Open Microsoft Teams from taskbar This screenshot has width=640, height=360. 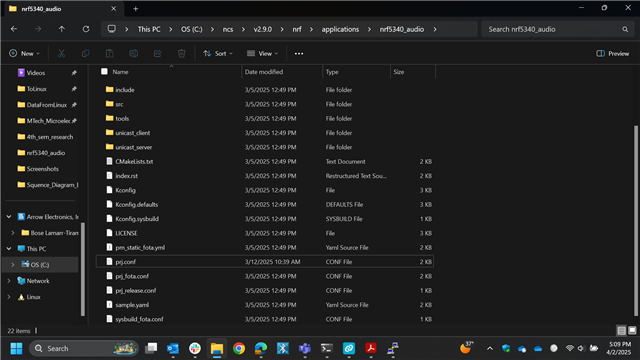(305, 349)
